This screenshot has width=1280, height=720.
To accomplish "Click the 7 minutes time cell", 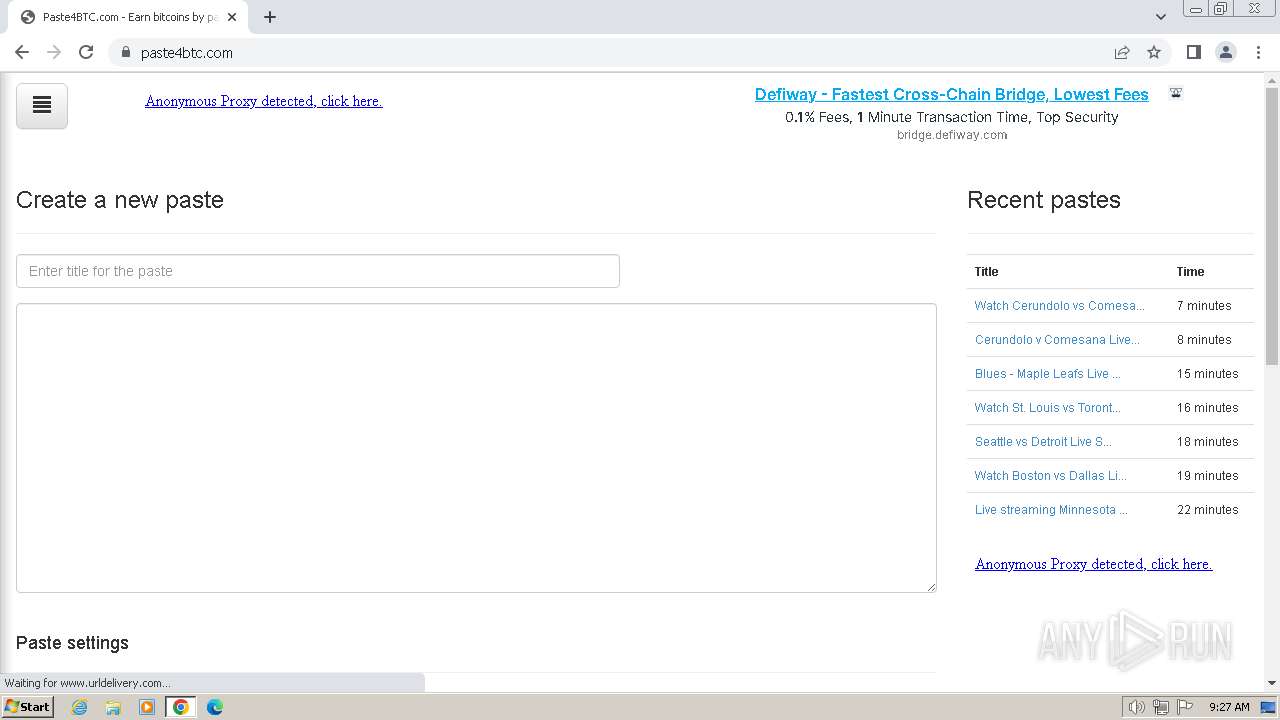I will click(x=1204, y=306).
